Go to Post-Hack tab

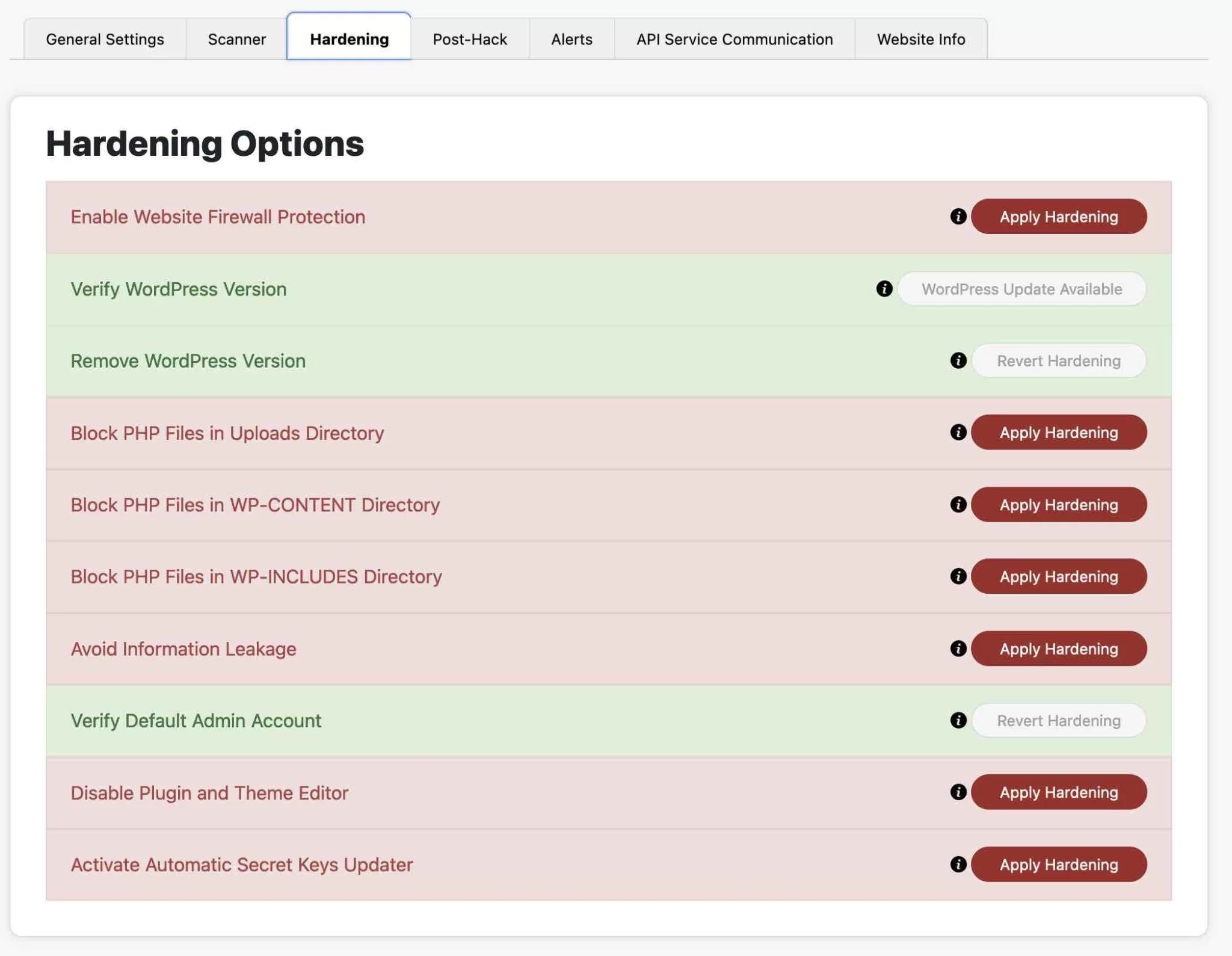[470, 39]
